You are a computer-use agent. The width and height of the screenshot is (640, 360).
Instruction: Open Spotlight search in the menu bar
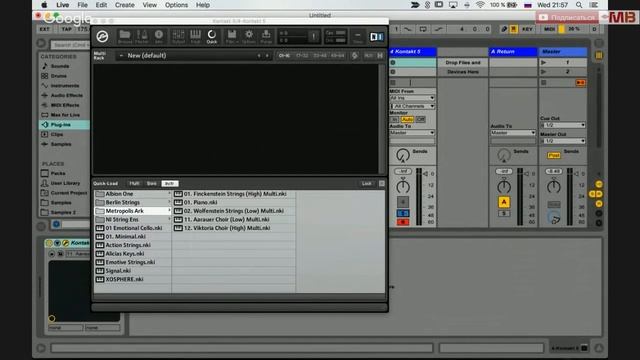pos(579,5)
